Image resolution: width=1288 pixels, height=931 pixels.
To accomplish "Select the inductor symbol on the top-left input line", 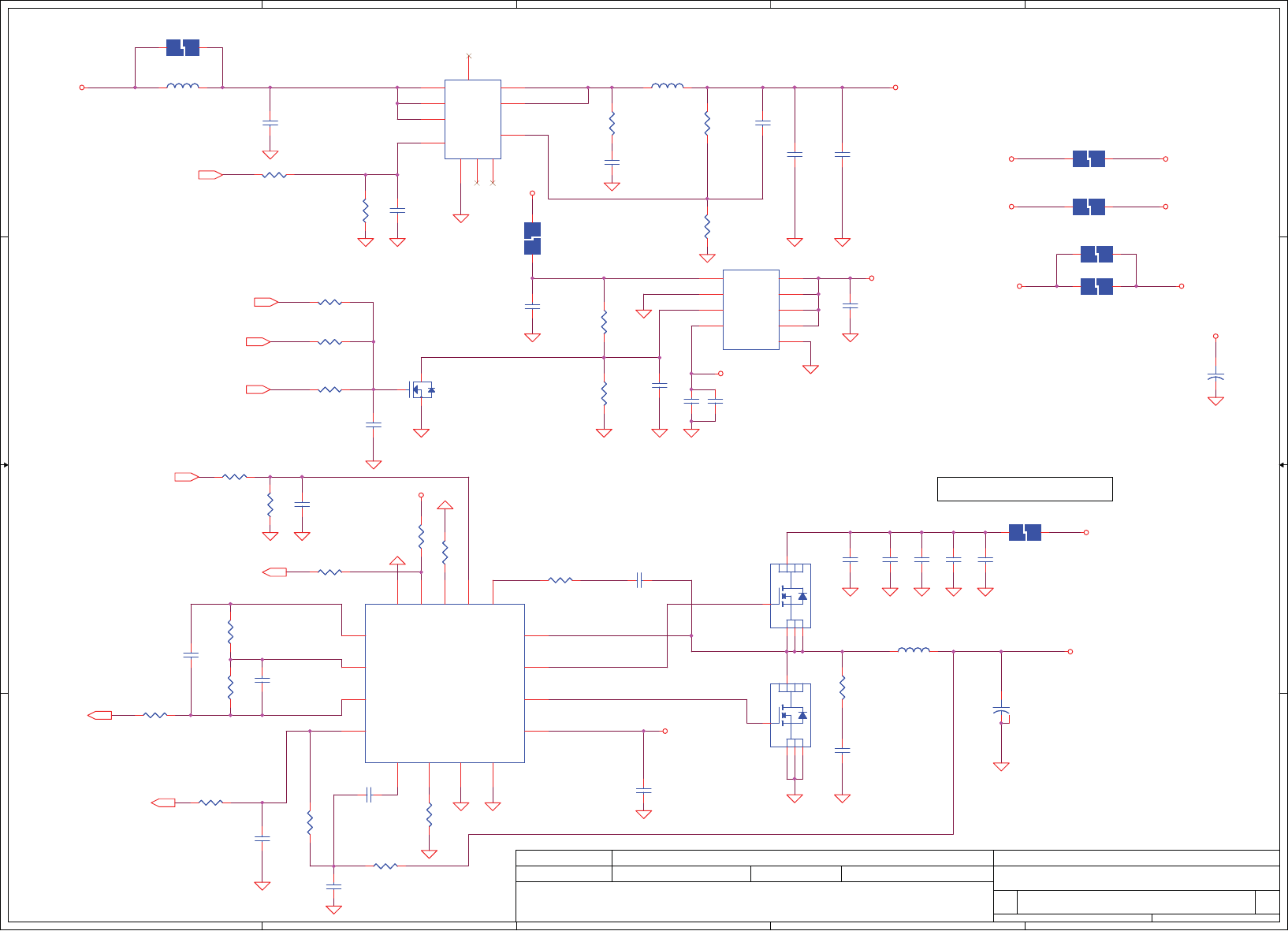I will [183, 86].
